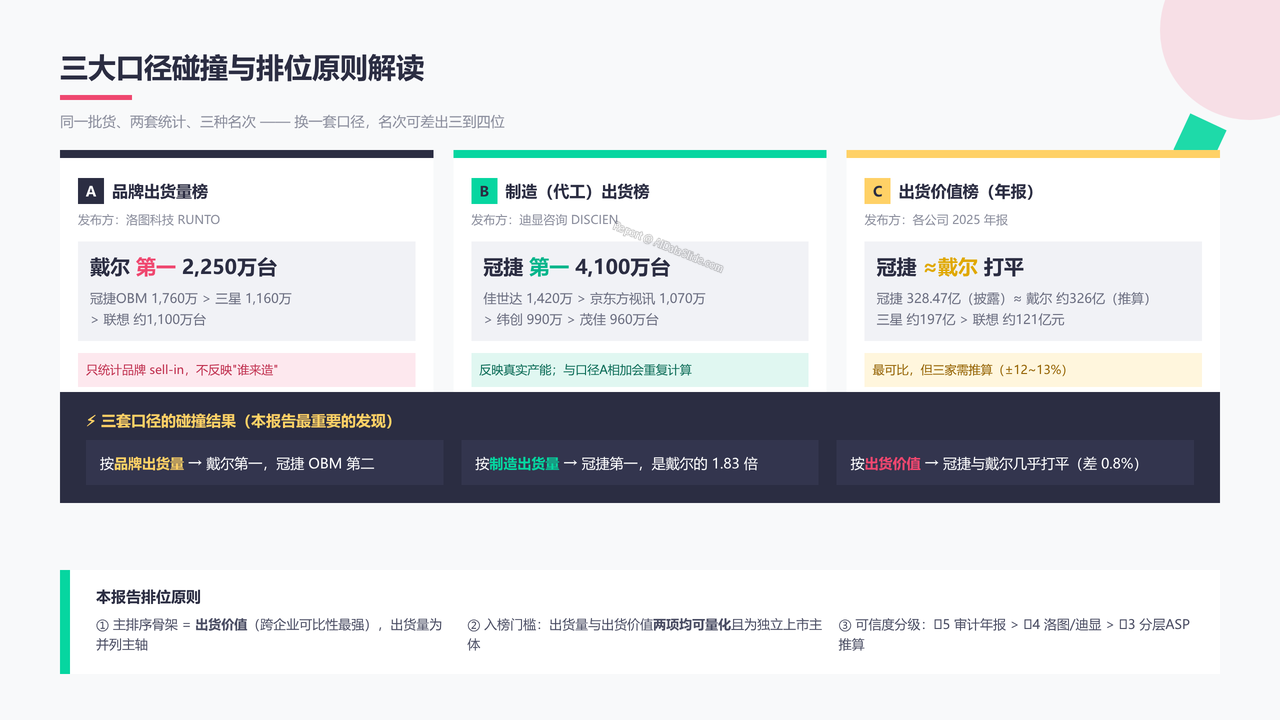Screen dimensions: 1280x720
Task: Click the line 冠捷 328.47亿(披露)≈ 戴尔 约326亿
Action: (1013, 298)
